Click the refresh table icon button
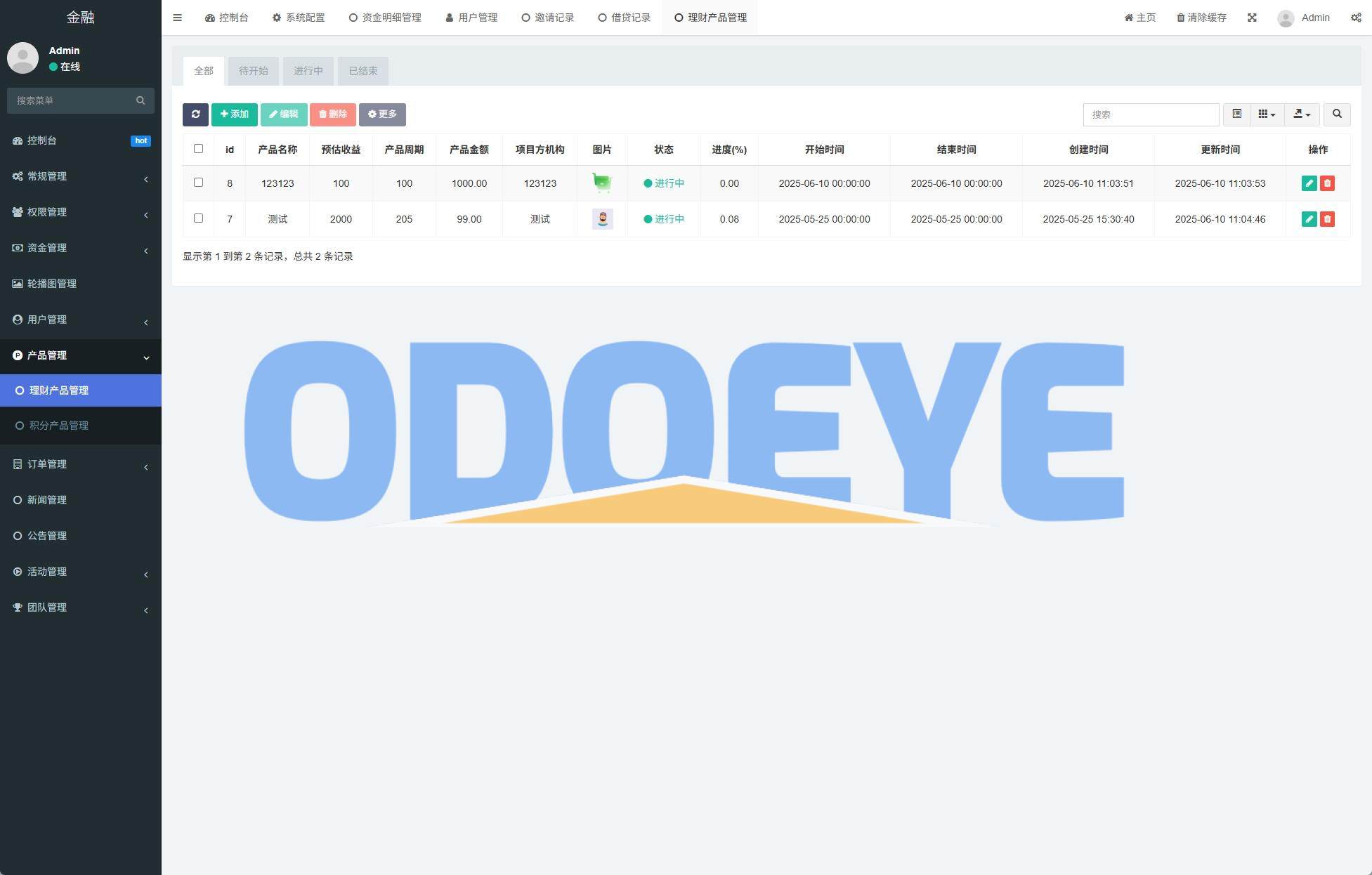1372x875 pixels. (195, 114)
